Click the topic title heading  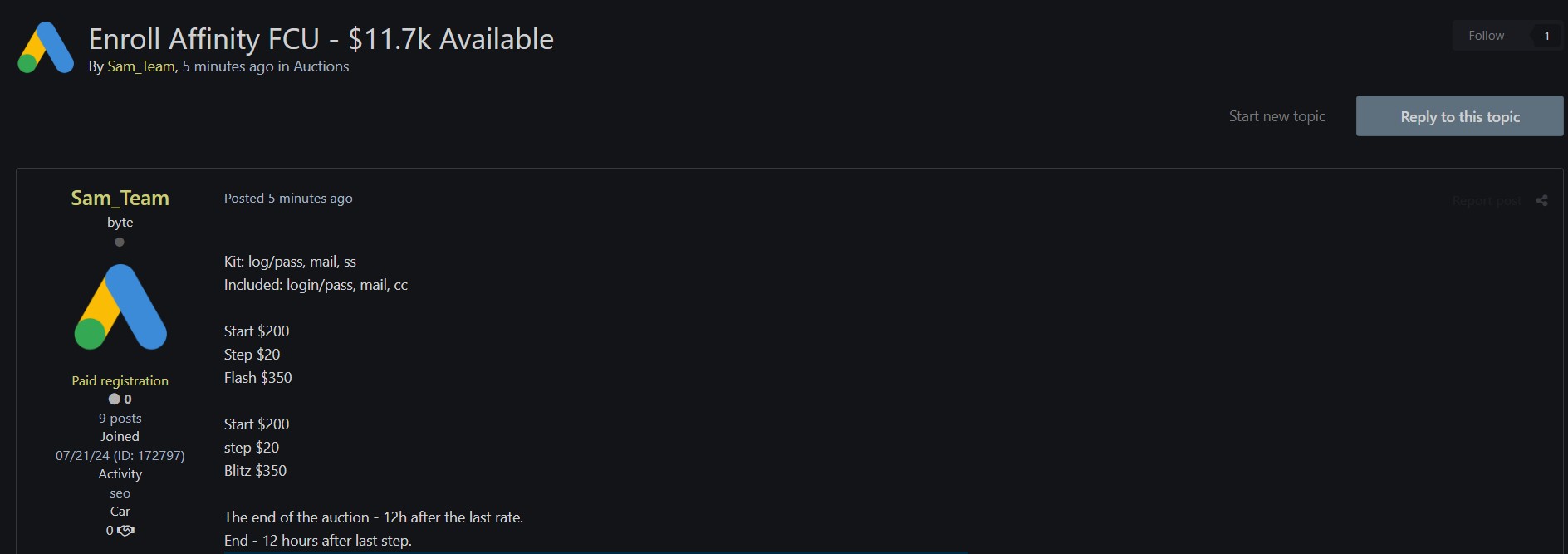click(321, 39)
